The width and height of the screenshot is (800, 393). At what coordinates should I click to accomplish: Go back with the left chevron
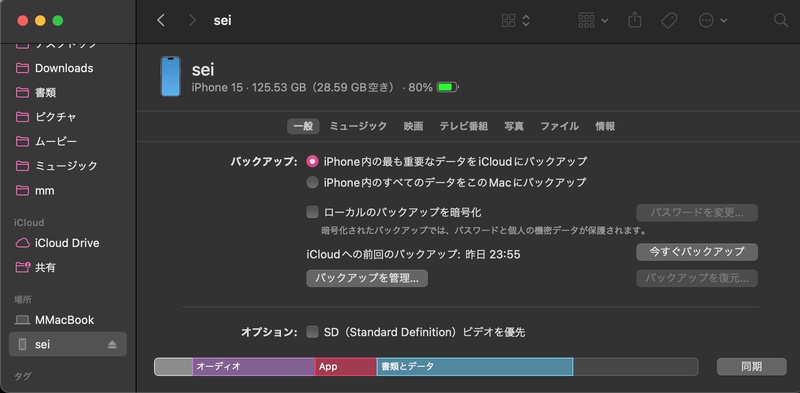[161, 20]
